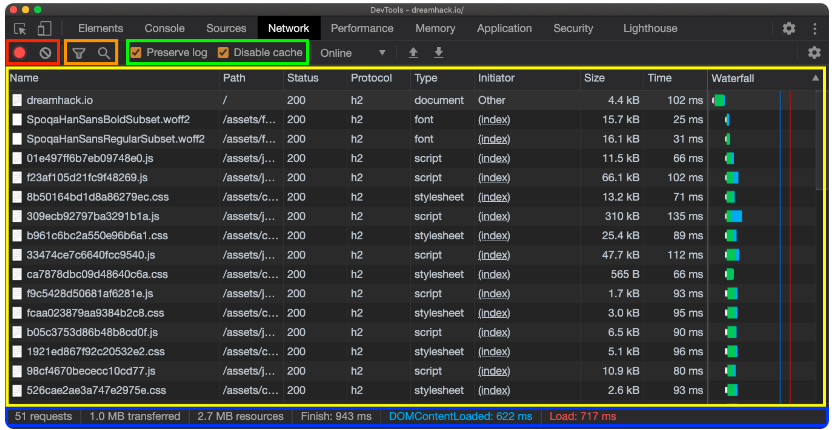Click the (index) initiator link for 526cae2ae3a747e2975e.css
The height and width of the screenshot is (430, 835).
click(494, 390)
